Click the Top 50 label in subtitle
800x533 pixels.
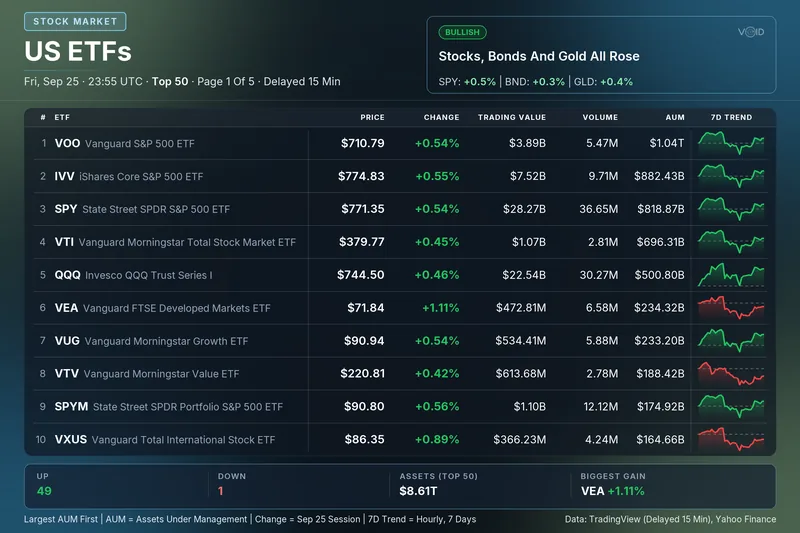pyautogui.click(x=170, y=82)
